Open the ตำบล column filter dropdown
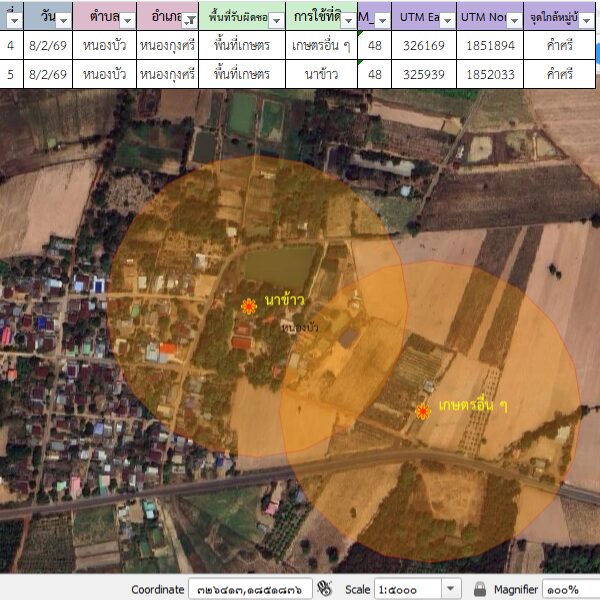 (127, 21)
